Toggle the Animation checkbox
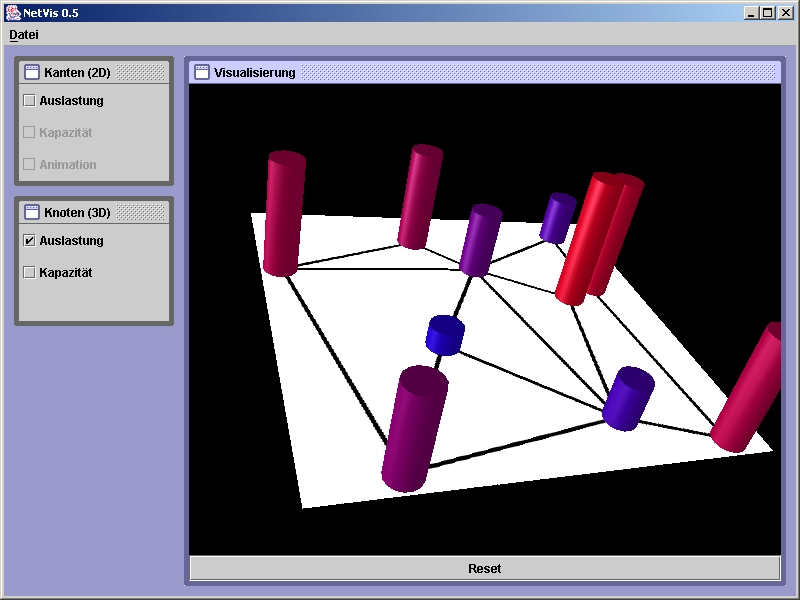Viewport: 800px width, 600px height. (30, 164)
